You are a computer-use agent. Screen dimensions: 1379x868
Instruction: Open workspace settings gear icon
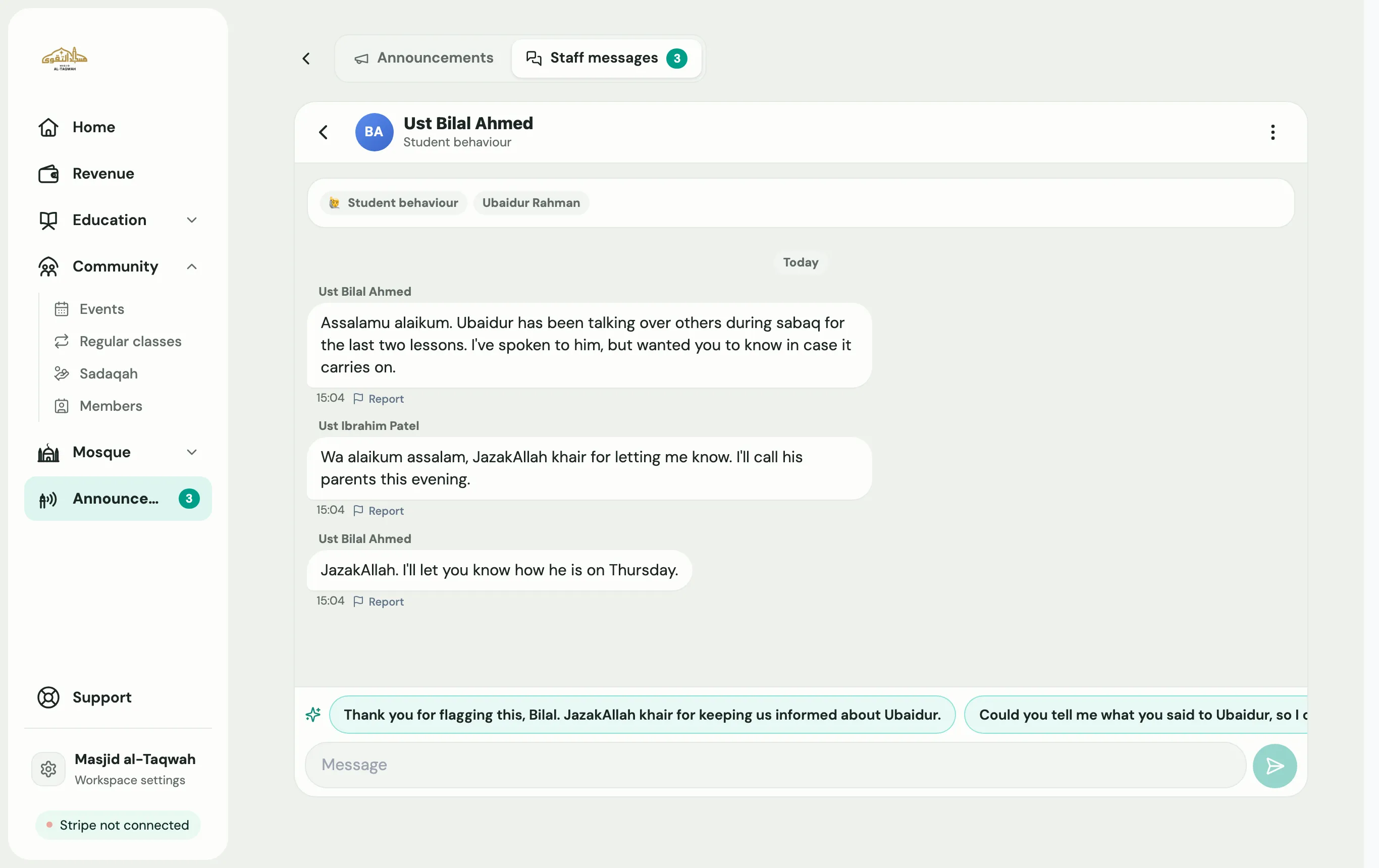pos(48,769)
